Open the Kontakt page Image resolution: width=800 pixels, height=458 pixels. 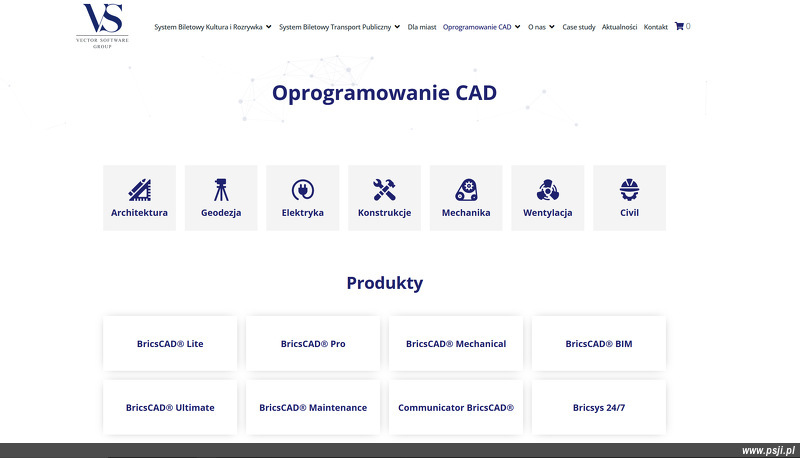pos(656,27)
